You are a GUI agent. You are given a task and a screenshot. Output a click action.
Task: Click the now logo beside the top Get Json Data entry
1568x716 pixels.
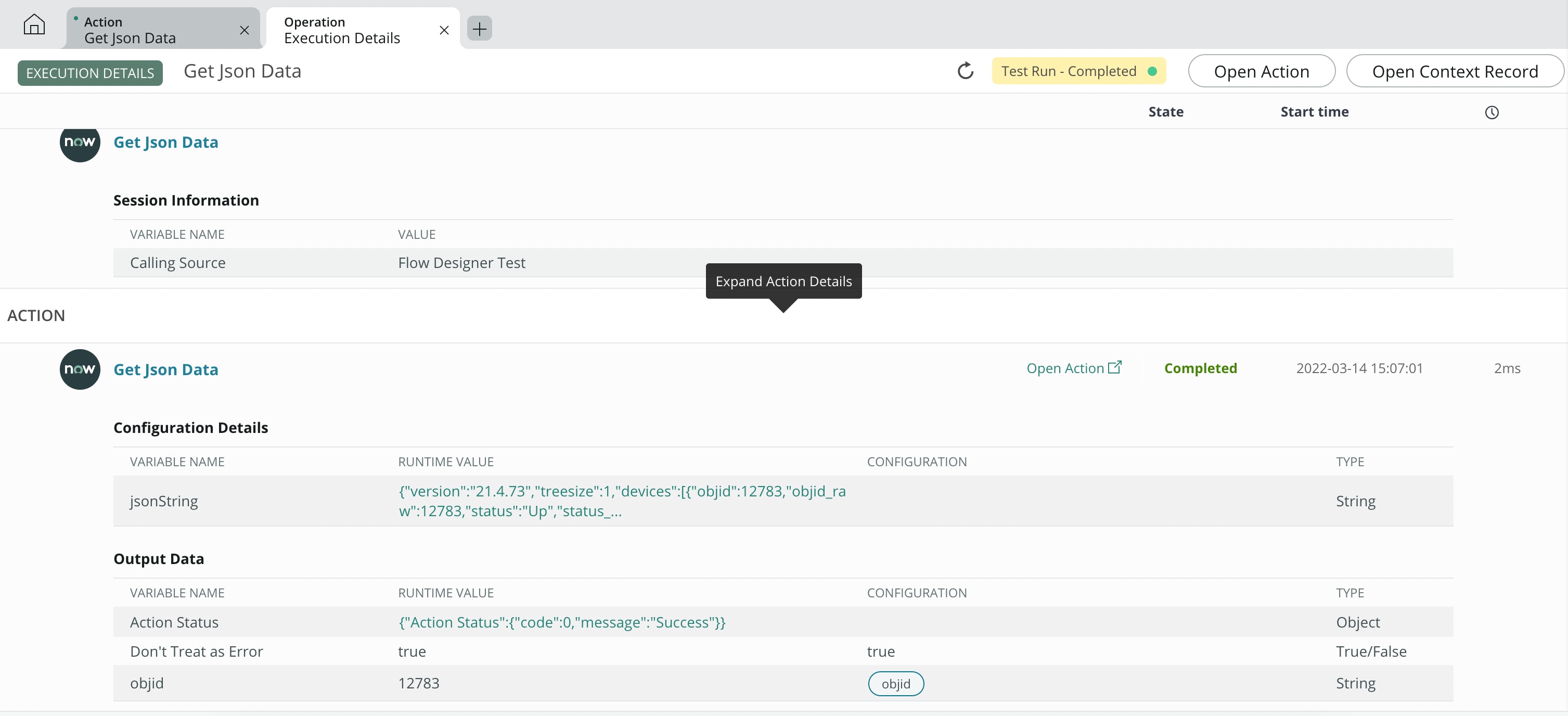79,143
